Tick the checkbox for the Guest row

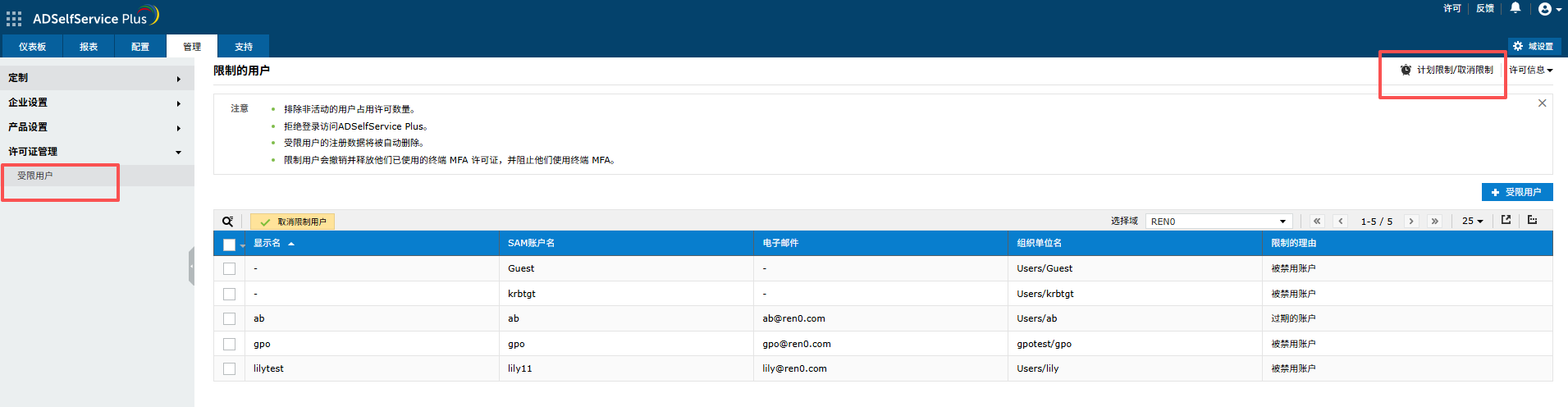coord(229,269)
